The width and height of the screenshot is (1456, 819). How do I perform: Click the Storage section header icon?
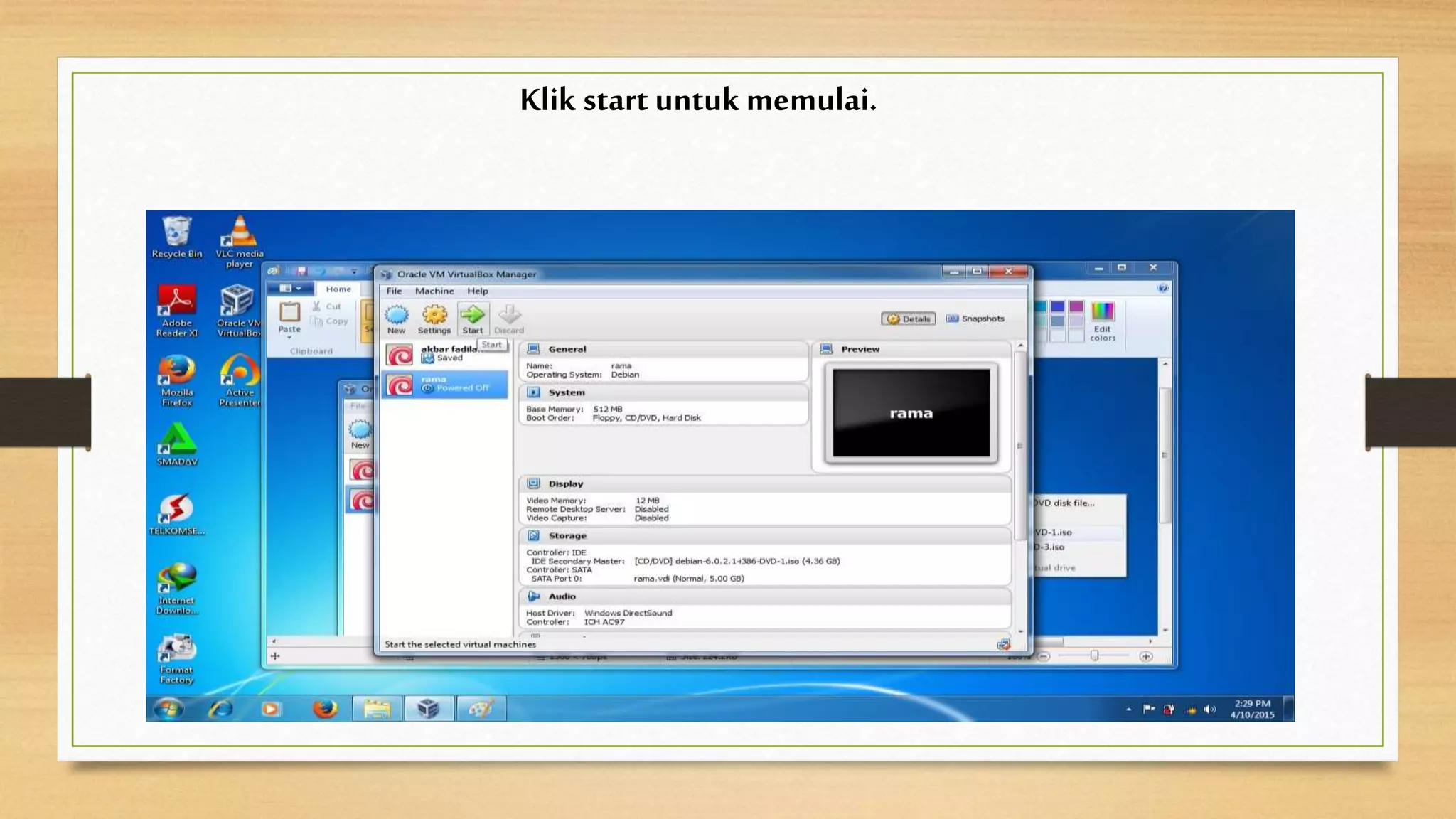[x=533, y=535]
